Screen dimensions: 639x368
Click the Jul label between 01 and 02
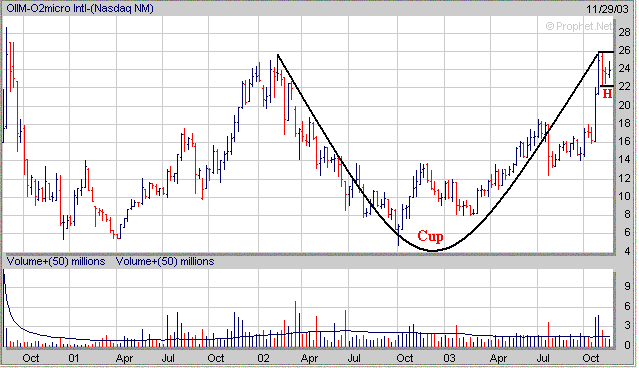(168, 359)
